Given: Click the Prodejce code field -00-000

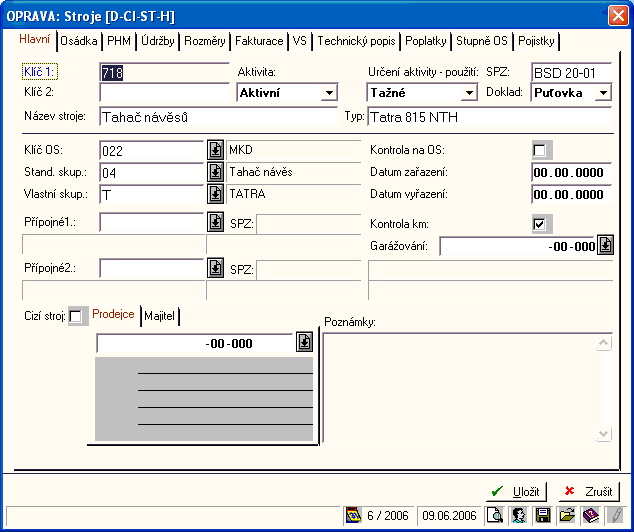Looking at the screenshot, I should tap(195, 343).
